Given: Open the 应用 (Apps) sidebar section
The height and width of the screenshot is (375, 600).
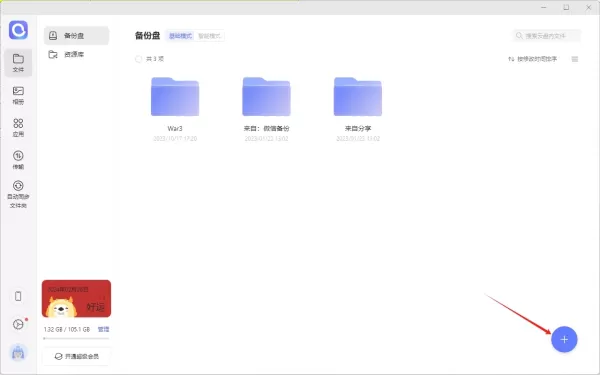Looking at the screenshot, I should tap(18, 127).
